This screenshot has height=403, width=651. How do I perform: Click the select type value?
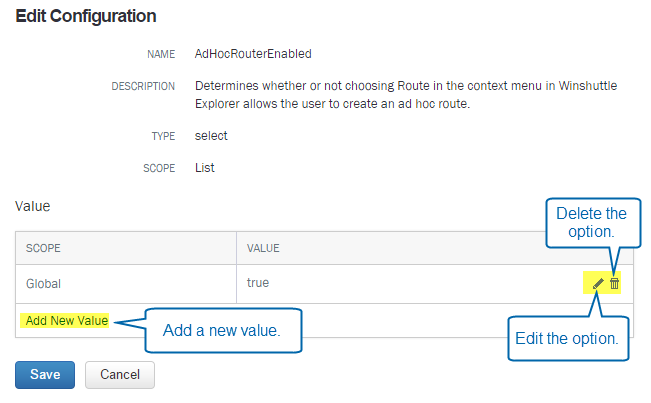pos(211,136)
